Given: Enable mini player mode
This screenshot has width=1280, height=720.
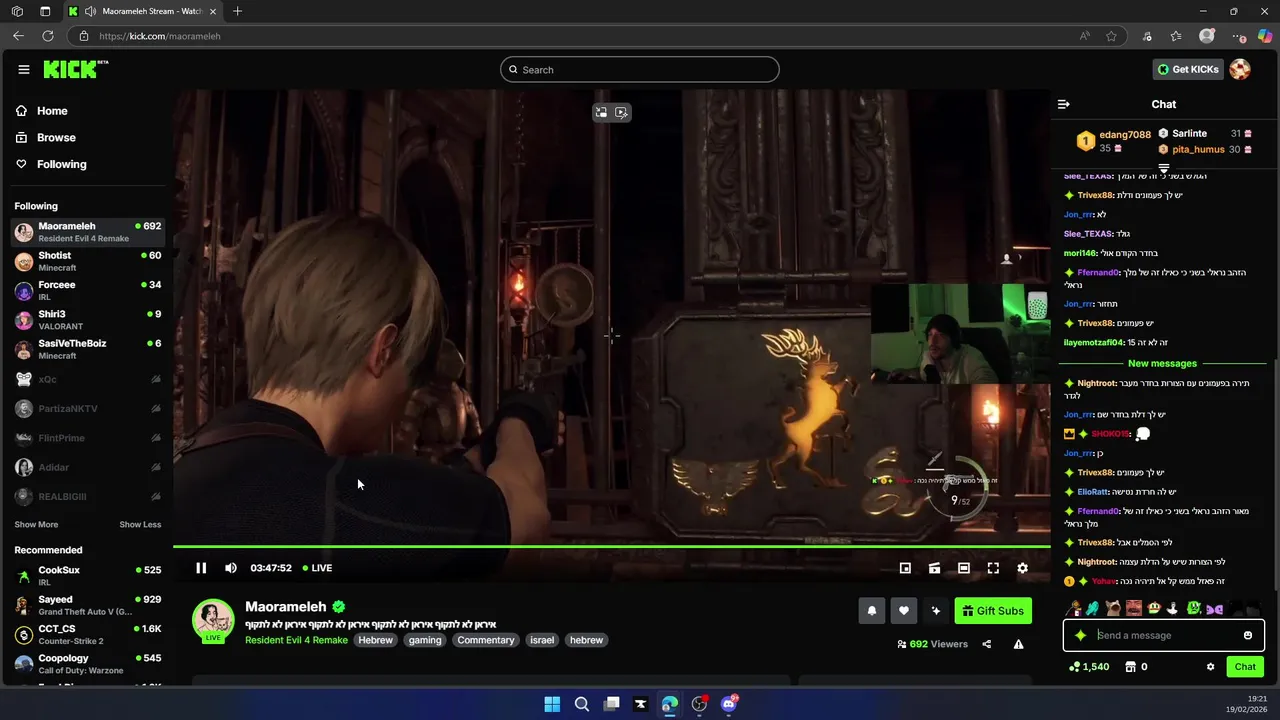Looking at the screenshot, I should (x=905, y=568).
